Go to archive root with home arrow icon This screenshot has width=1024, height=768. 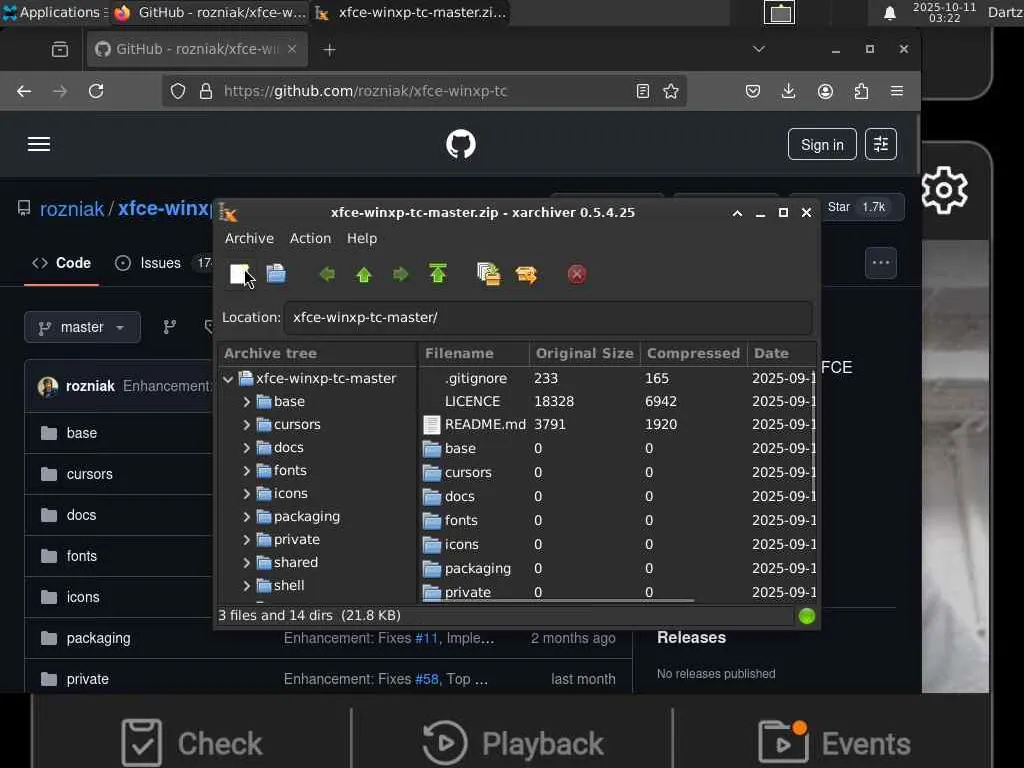(438, 274)
